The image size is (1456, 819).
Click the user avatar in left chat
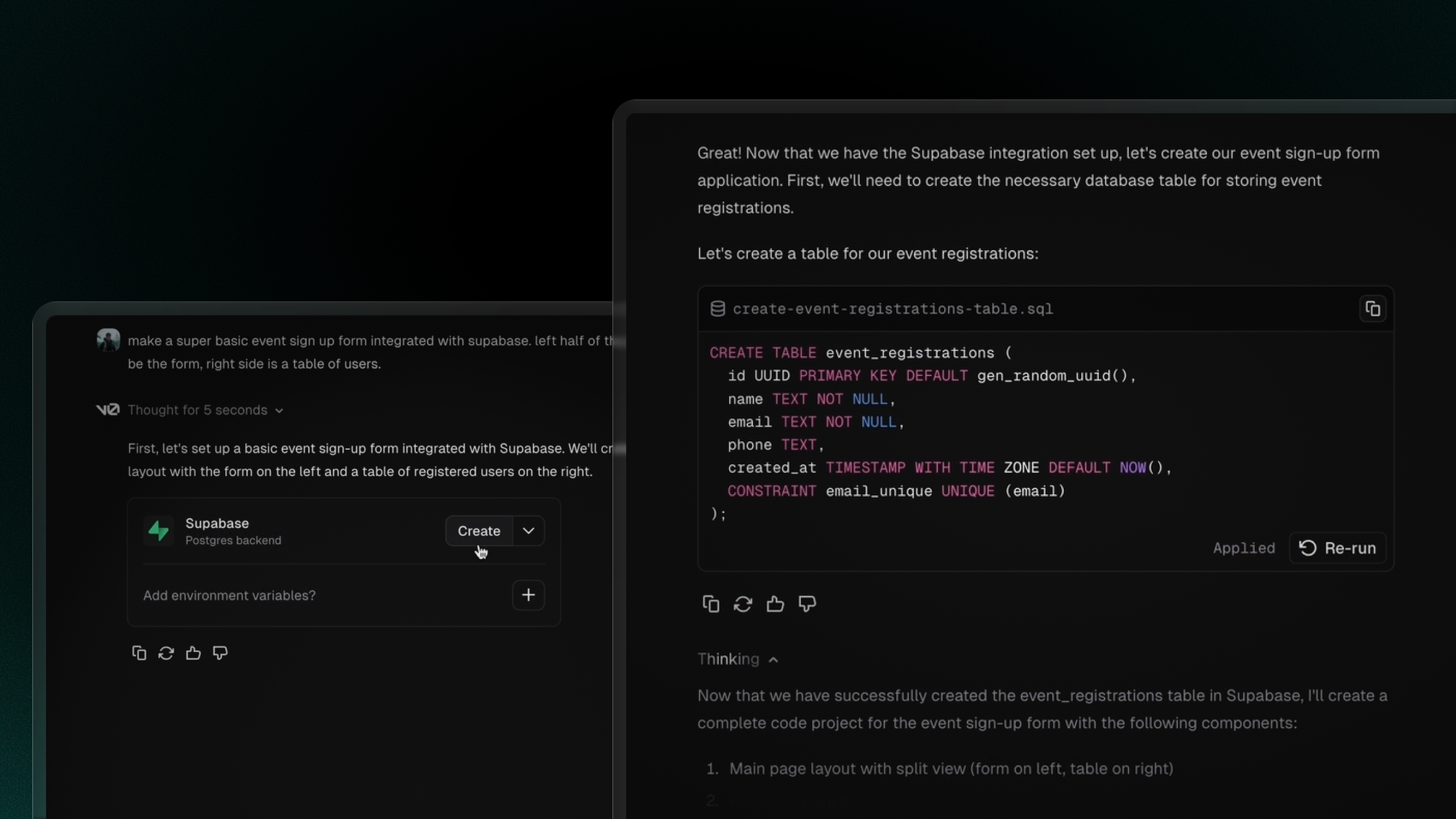click(108, 340)
